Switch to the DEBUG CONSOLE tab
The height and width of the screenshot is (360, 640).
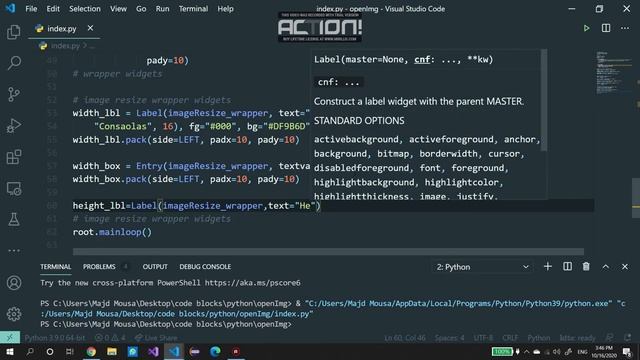tap(205, 267)
